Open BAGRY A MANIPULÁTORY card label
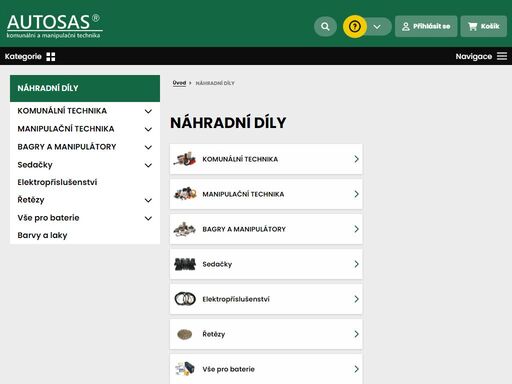Viewport: 512px width, 384px height. point(244,229)
